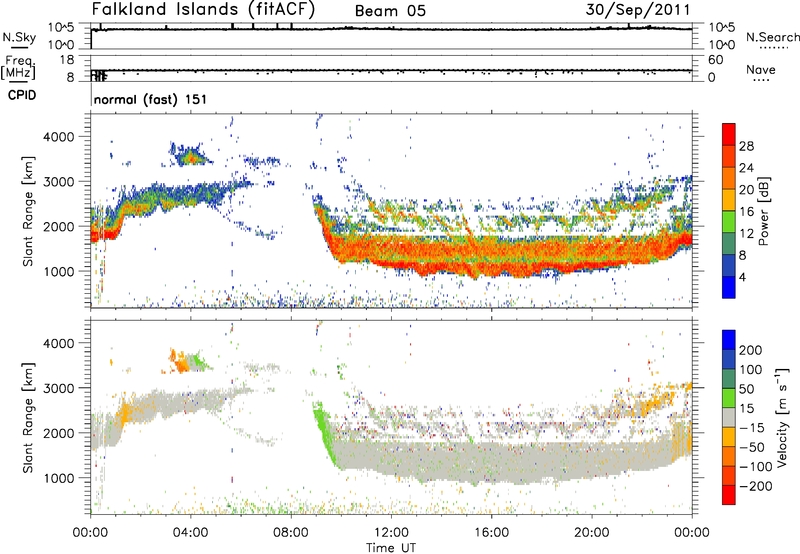
Task: Click the 'Velocity [m s-1]' colorbar title
Action: [x=782, y=417]
